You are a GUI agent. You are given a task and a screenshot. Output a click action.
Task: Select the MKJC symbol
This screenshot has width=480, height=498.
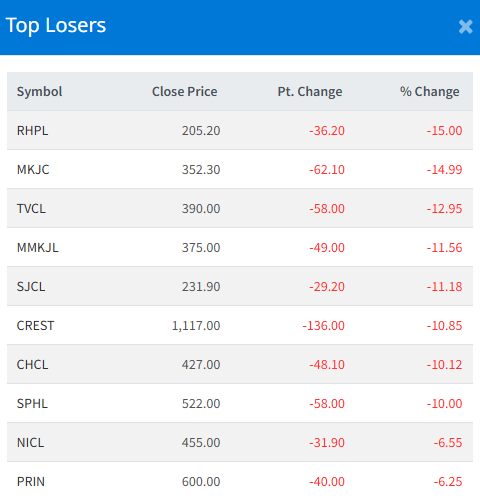point(33,170)
